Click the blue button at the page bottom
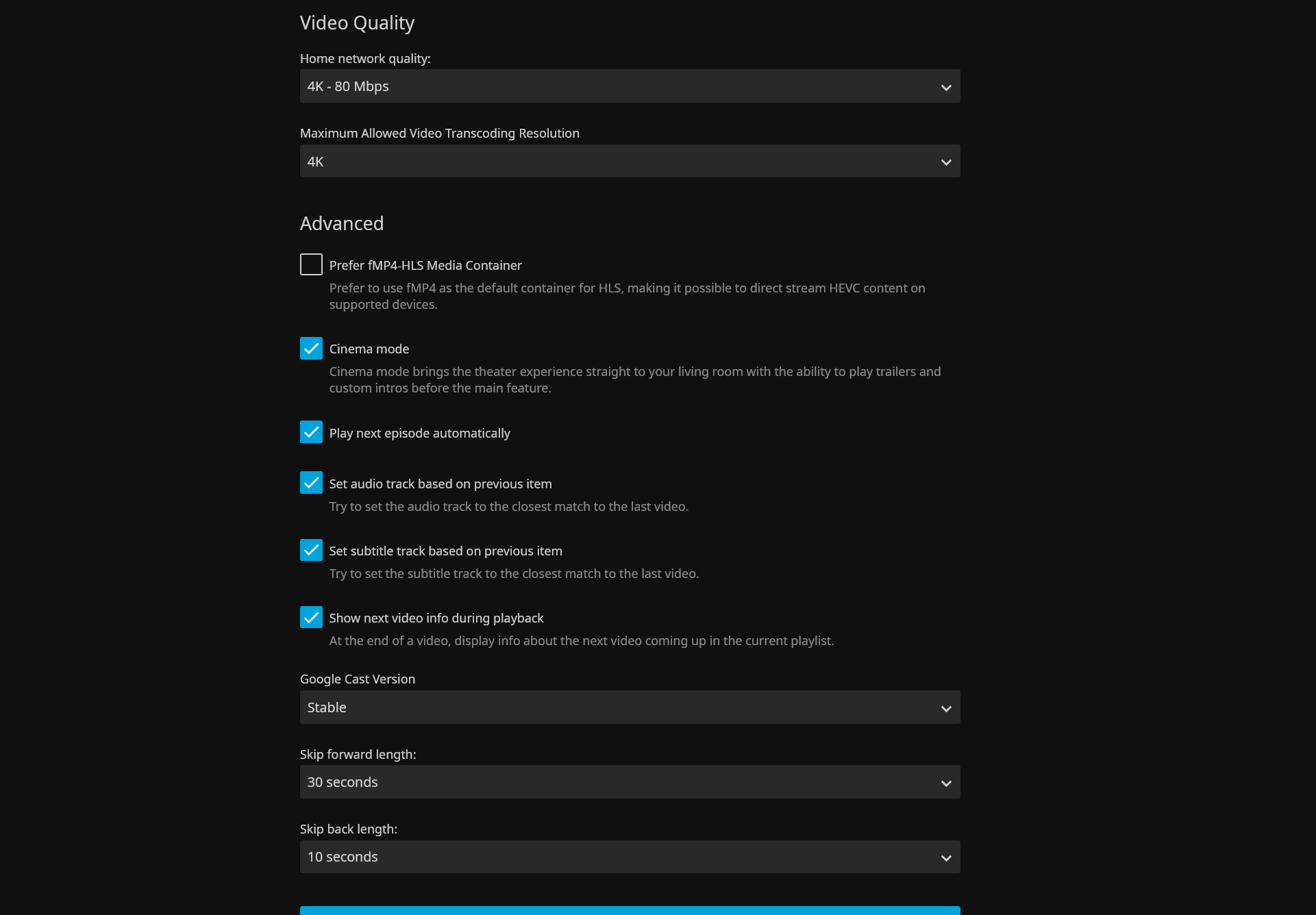1316x915 pixels. click(629, 910)
